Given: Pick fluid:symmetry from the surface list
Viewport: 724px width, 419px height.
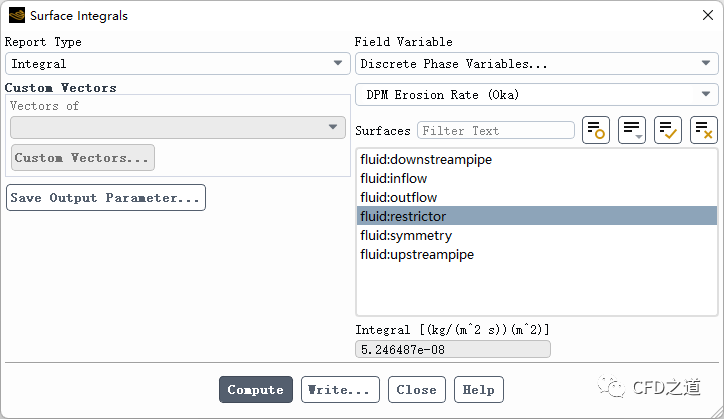Looking at the screenshot, I should click(406, 236).
